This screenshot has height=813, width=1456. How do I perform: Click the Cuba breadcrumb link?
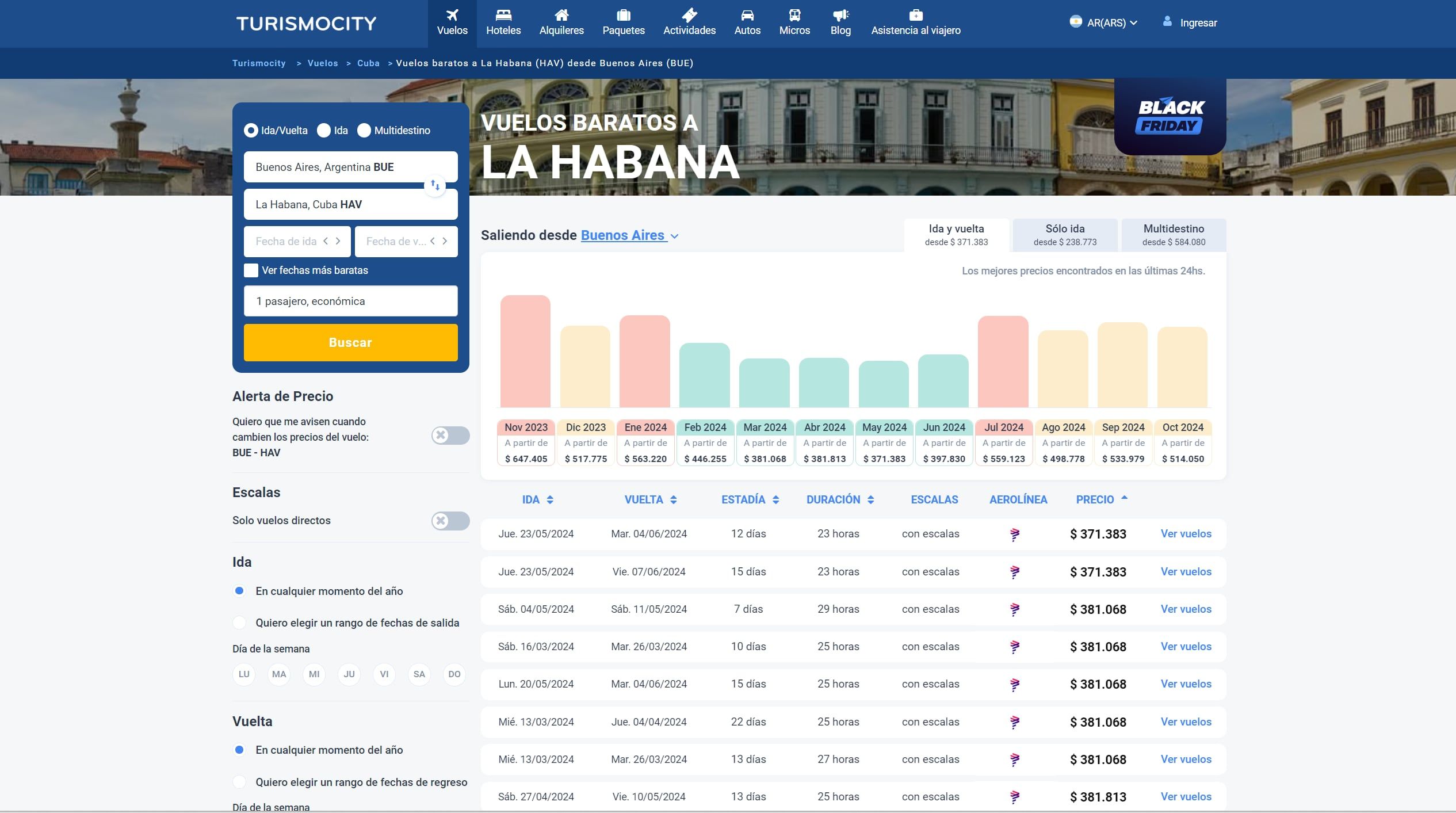click(368, 63)
